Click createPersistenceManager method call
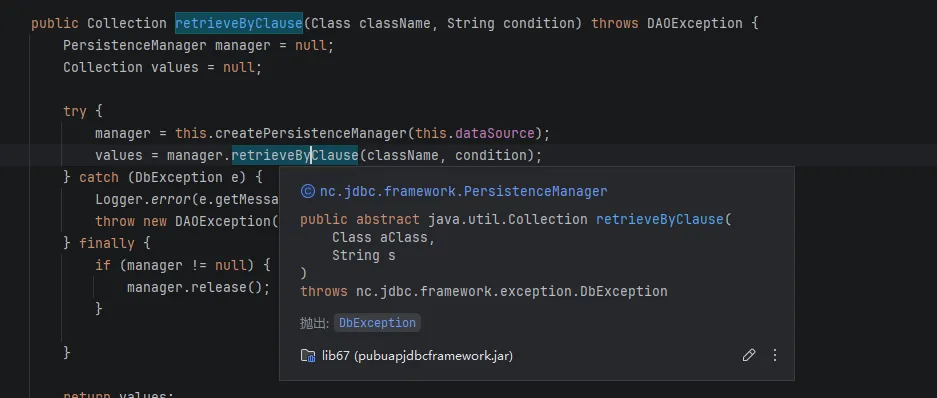This screenshot has width=937, height=398. pos(311,133)
